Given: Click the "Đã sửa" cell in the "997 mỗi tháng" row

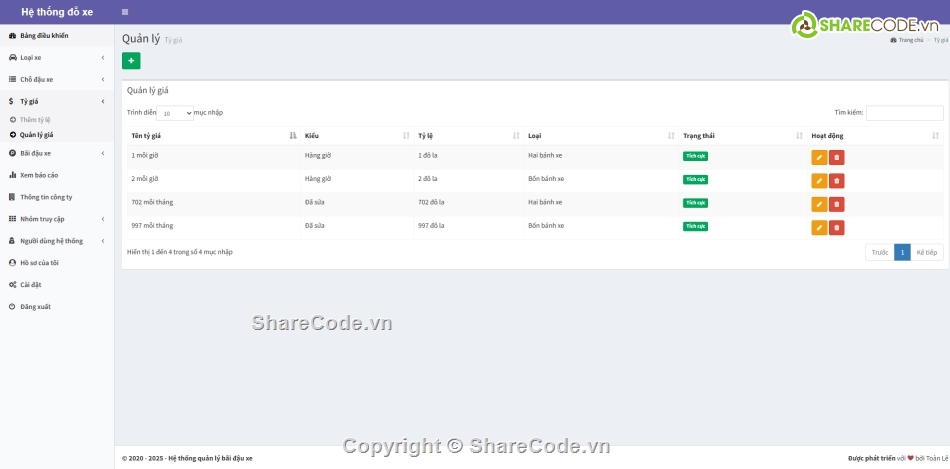Looking at the screenshot, I should tap(314, 225).
